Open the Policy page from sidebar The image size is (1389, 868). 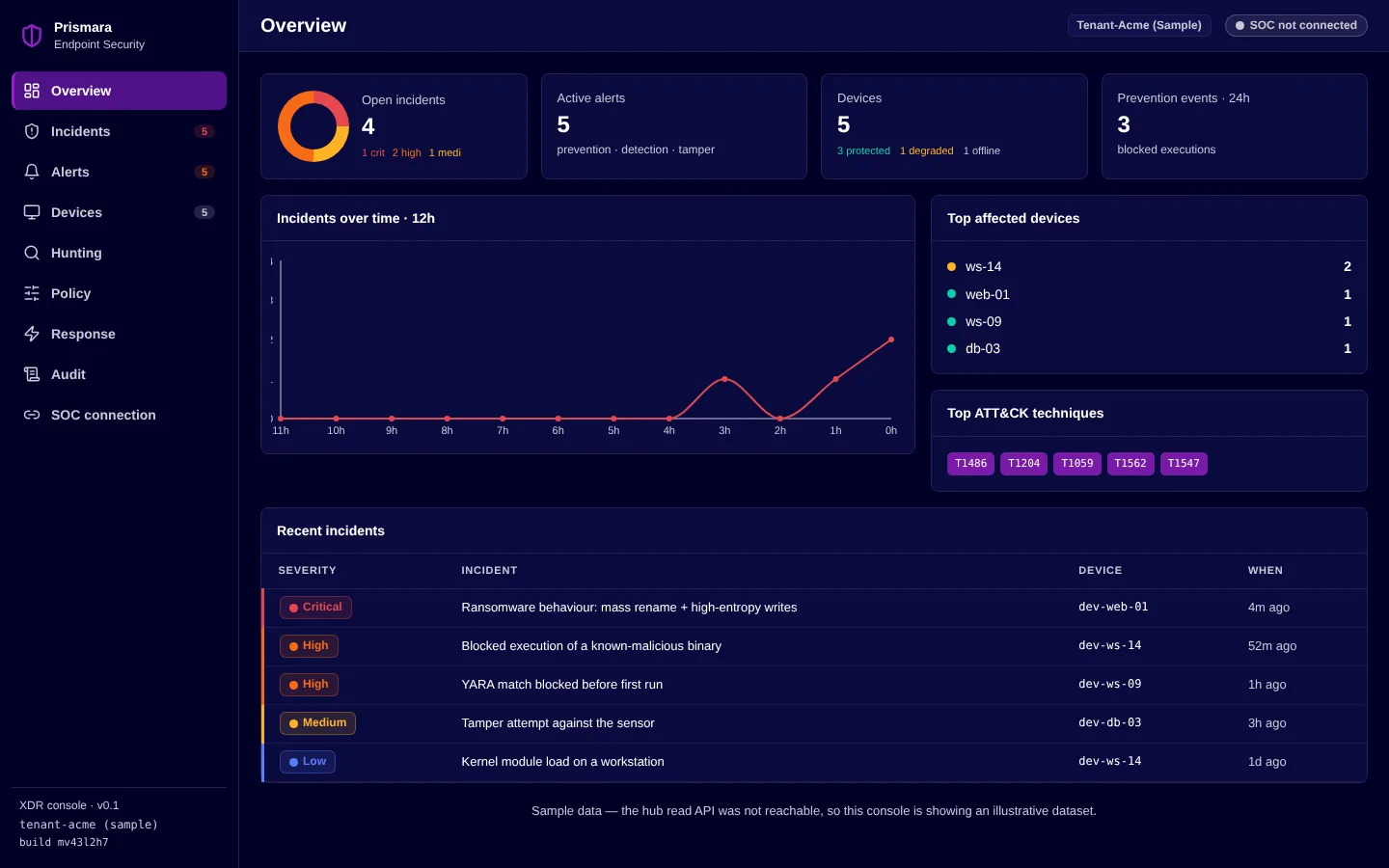coord(119,293)
